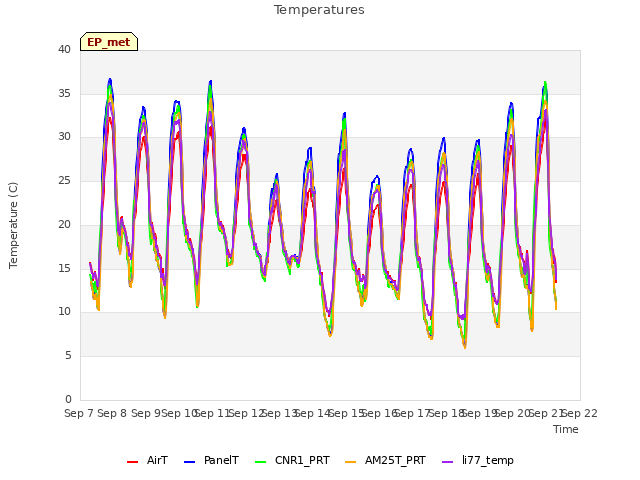Click the Temperatures chart title
Screen dimensions: 640x480
pyautogui.click(x=319, y=10)
